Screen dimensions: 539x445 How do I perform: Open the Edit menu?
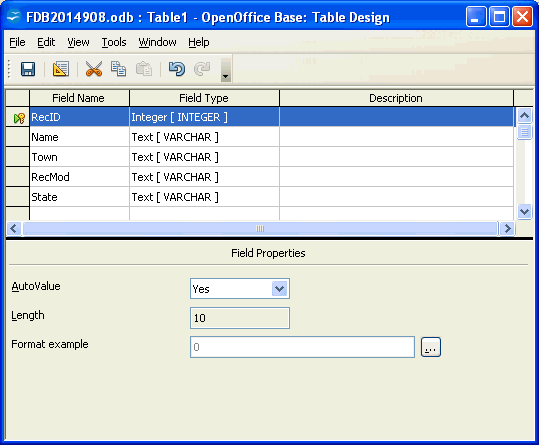tap(46, 42)
